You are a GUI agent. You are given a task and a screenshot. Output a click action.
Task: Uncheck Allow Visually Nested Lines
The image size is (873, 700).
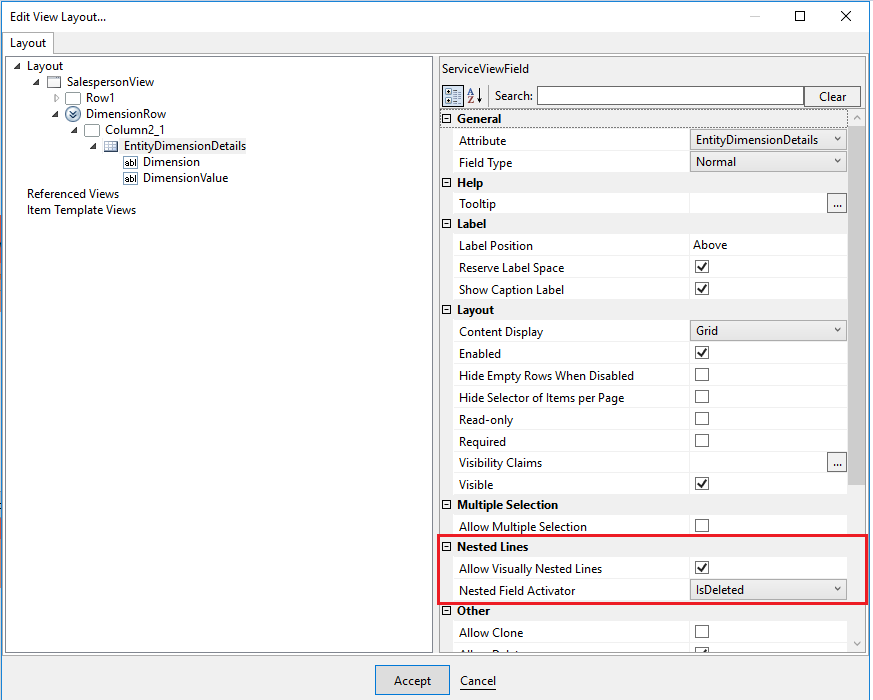[x=702, y=567]
